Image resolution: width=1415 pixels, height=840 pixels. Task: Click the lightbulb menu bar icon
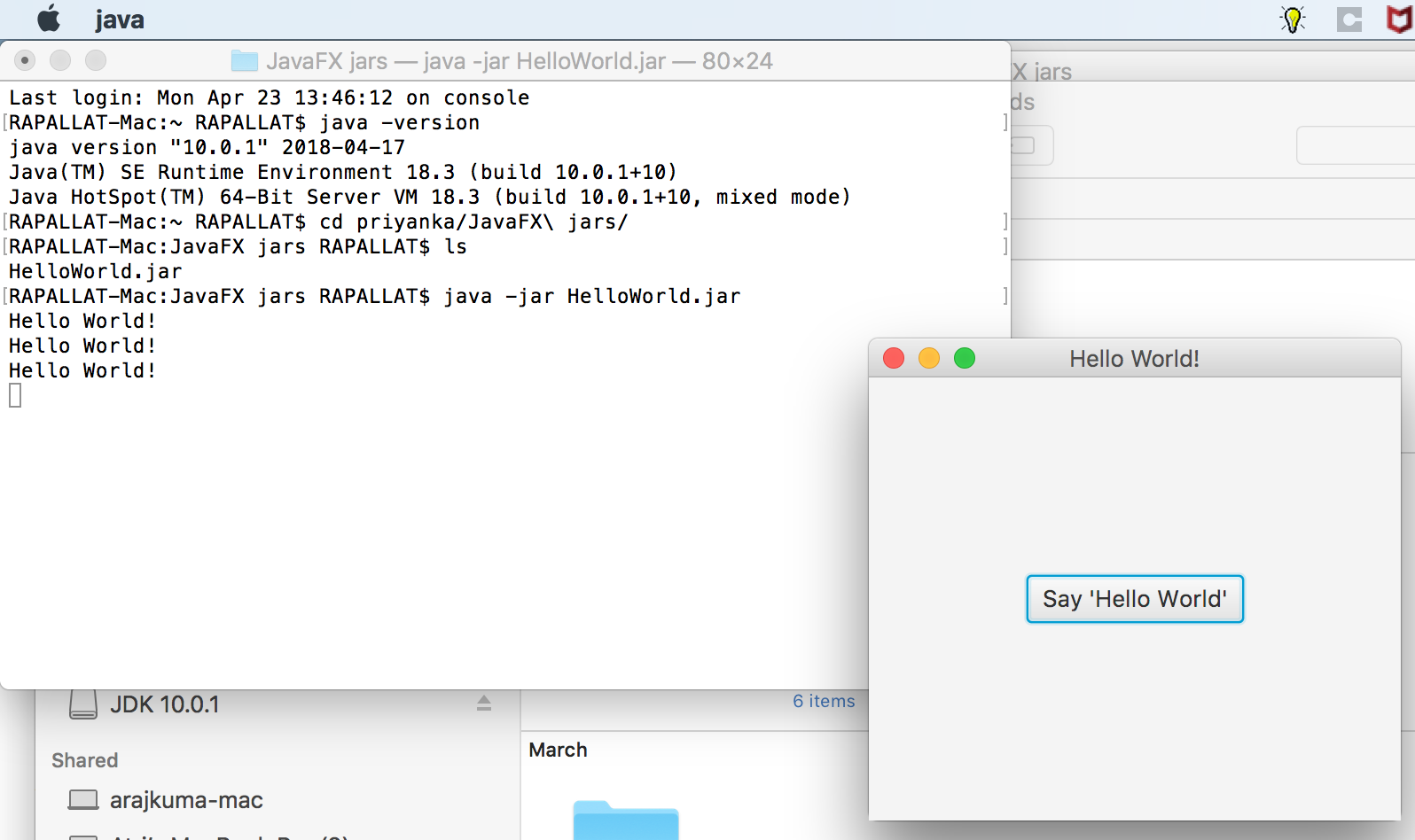(1293, 19)
